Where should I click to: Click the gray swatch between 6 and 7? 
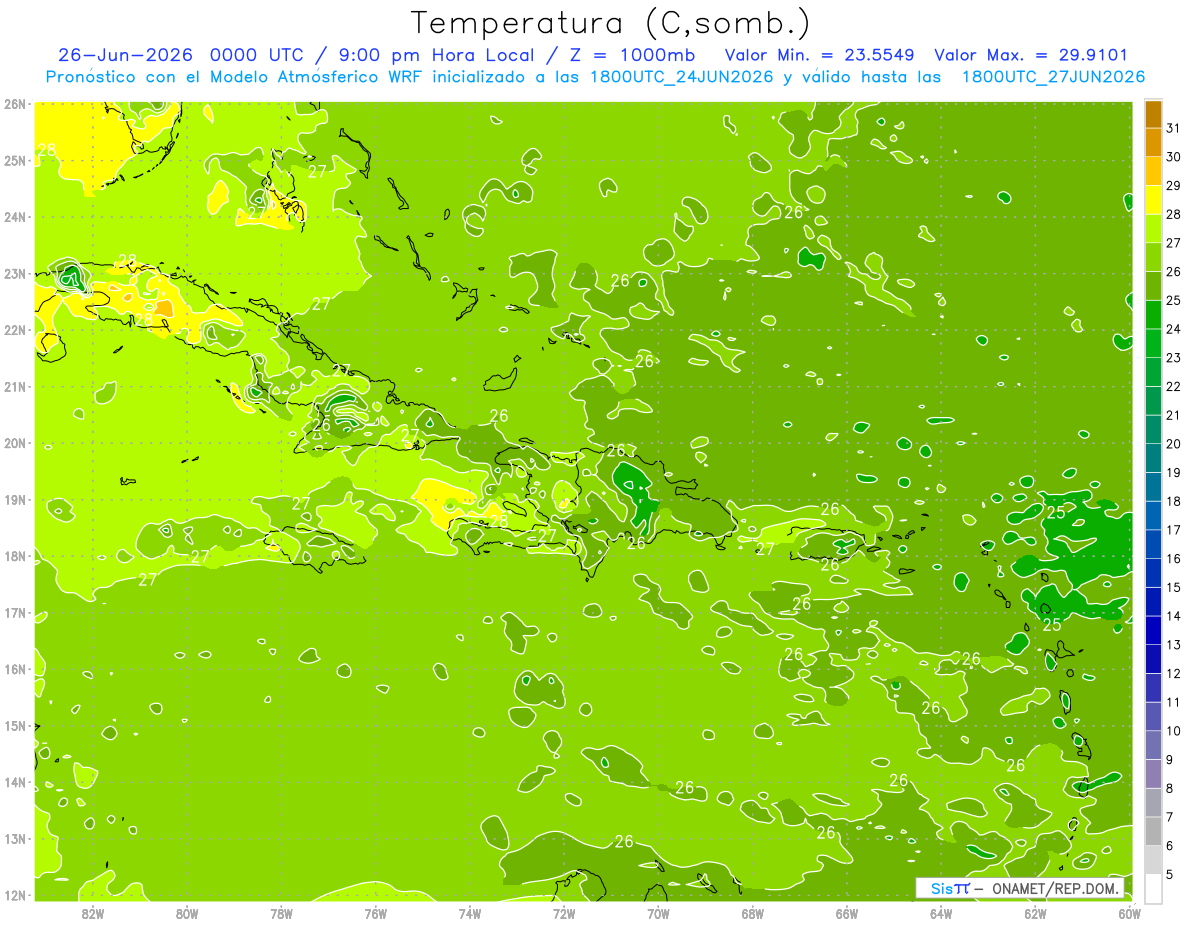click(x=1153, y=830)
